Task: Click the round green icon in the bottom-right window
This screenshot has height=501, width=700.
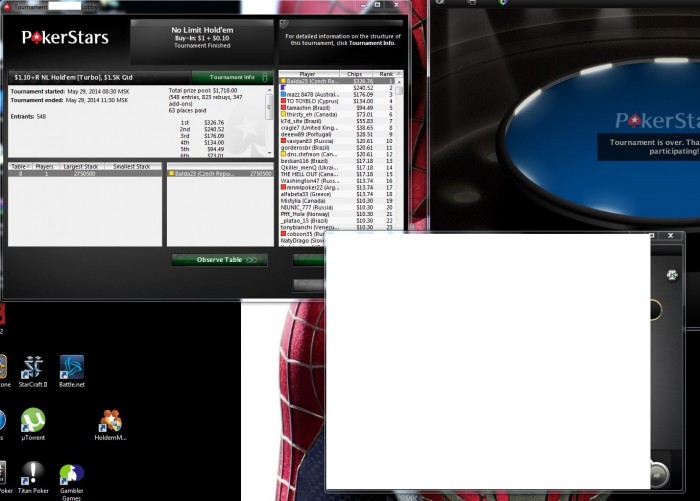Action: (x=672, y=275)
